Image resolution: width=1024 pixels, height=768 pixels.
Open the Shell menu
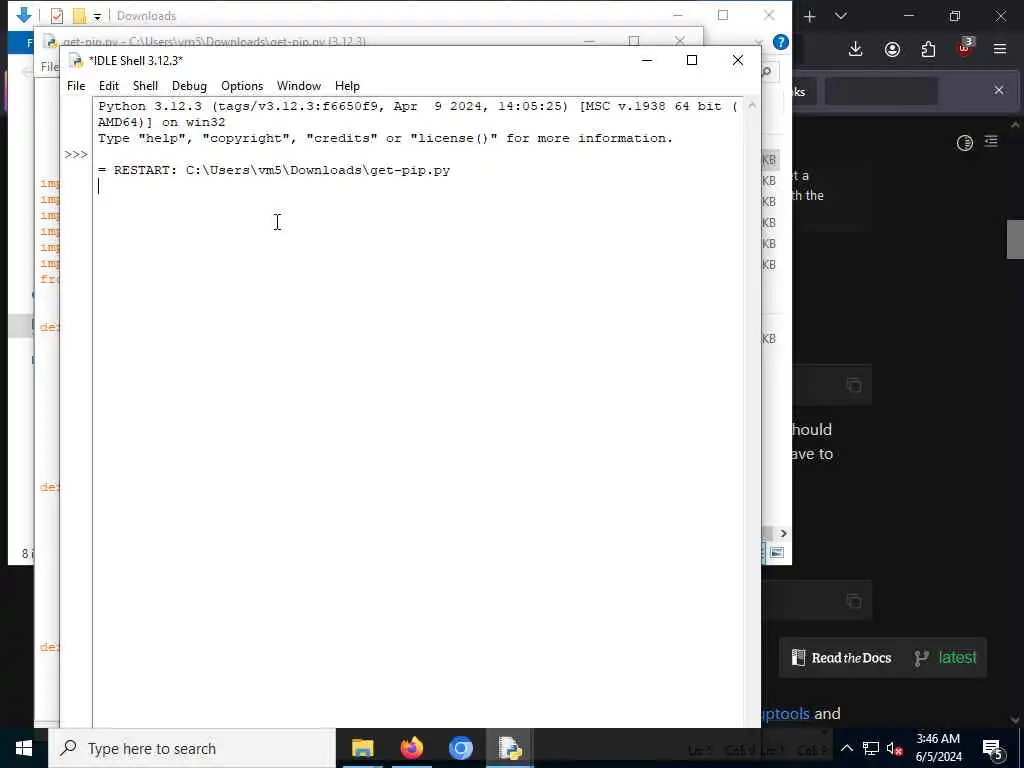click(x=145, y=86)
